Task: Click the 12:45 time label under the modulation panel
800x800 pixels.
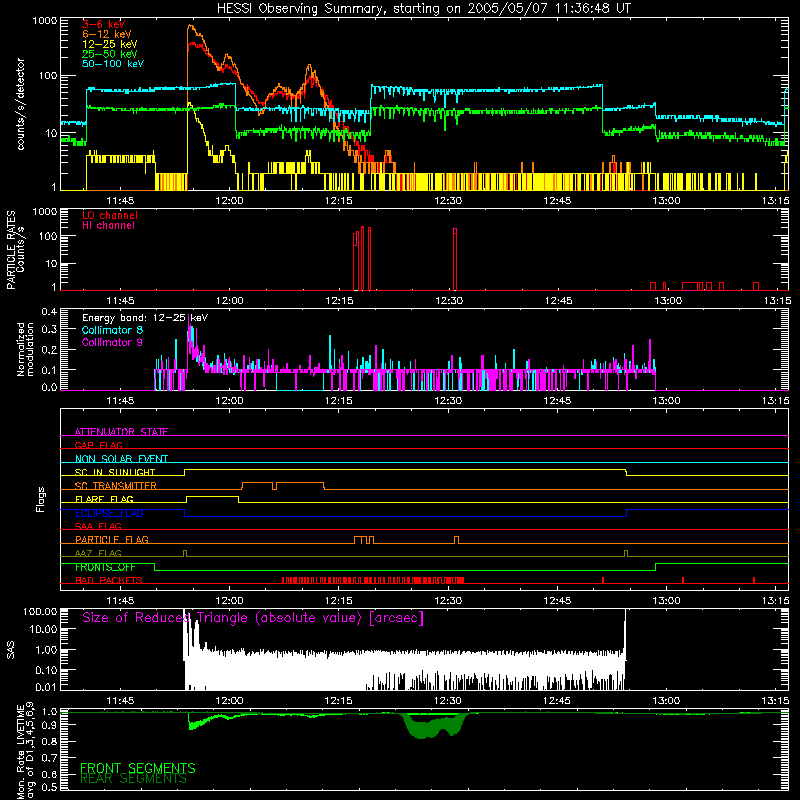Action: [557, 401]
